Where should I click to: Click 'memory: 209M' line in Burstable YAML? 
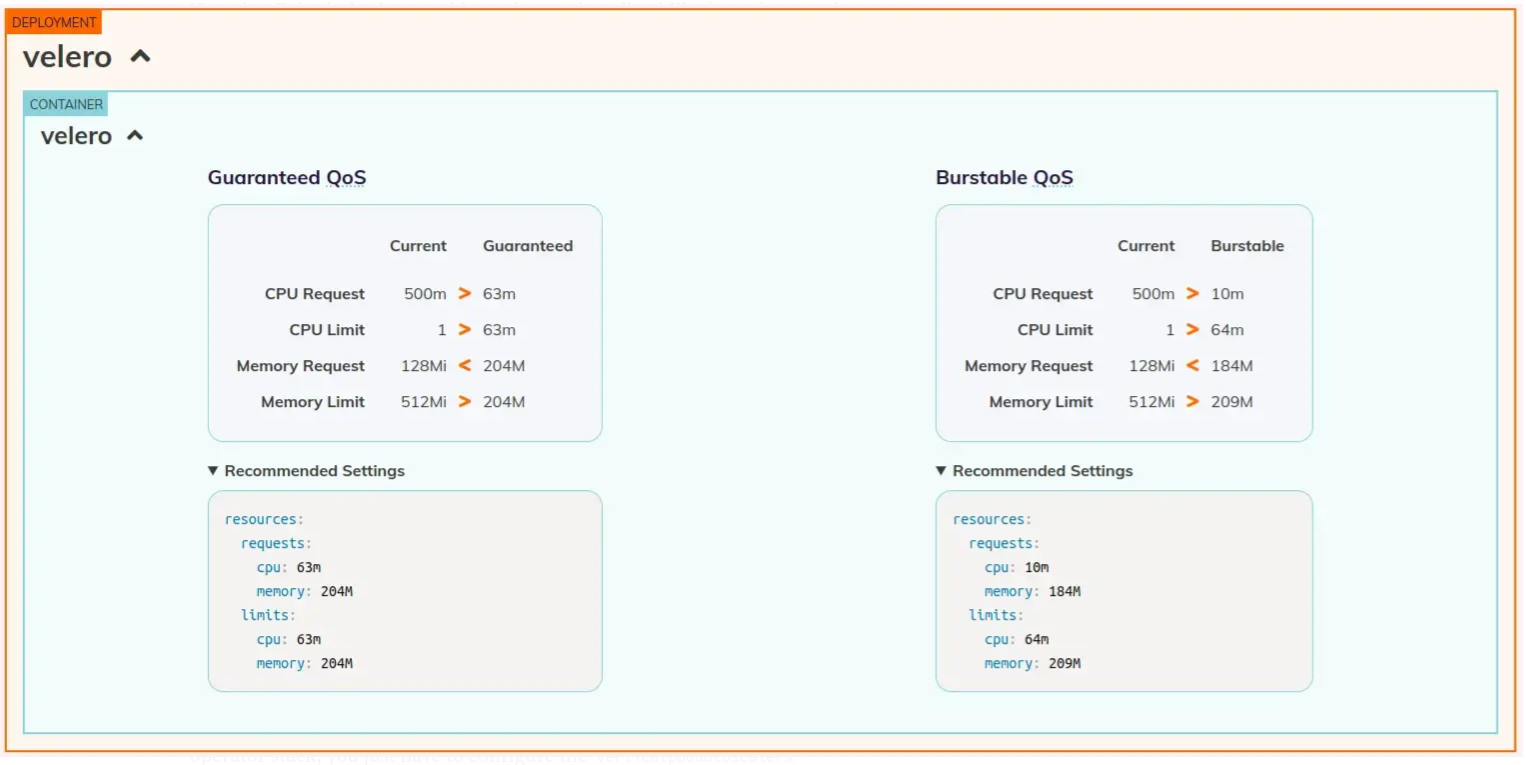coord(1033,663)
